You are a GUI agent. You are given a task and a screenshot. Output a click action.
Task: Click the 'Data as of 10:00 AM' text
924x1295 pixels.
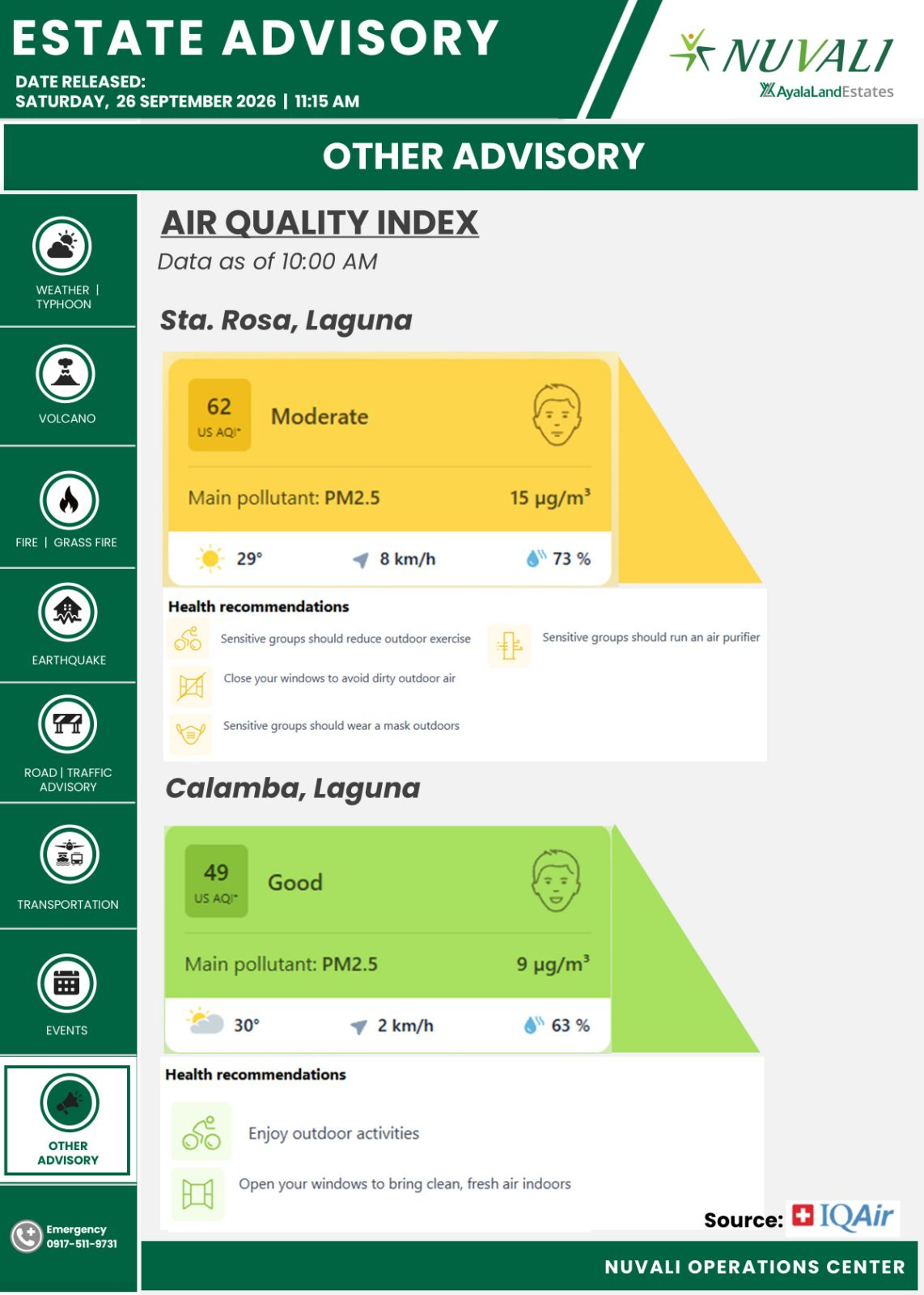tap(268, 261)
